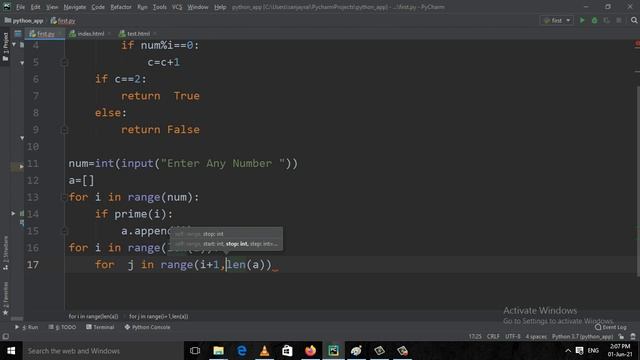Open the Python Console tool window

coord(147,327)
